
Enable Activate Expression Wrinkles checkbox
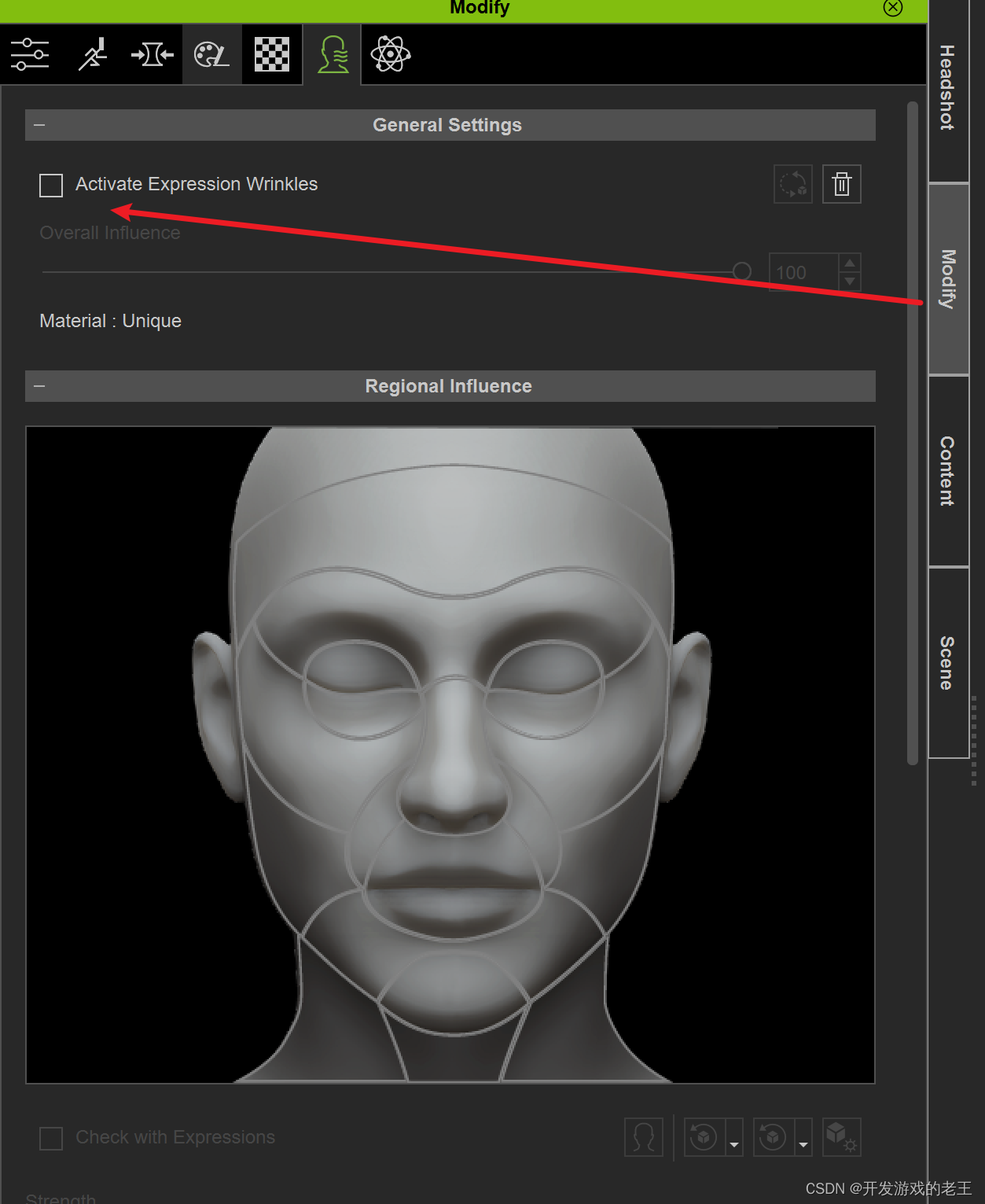pos(51,186)
